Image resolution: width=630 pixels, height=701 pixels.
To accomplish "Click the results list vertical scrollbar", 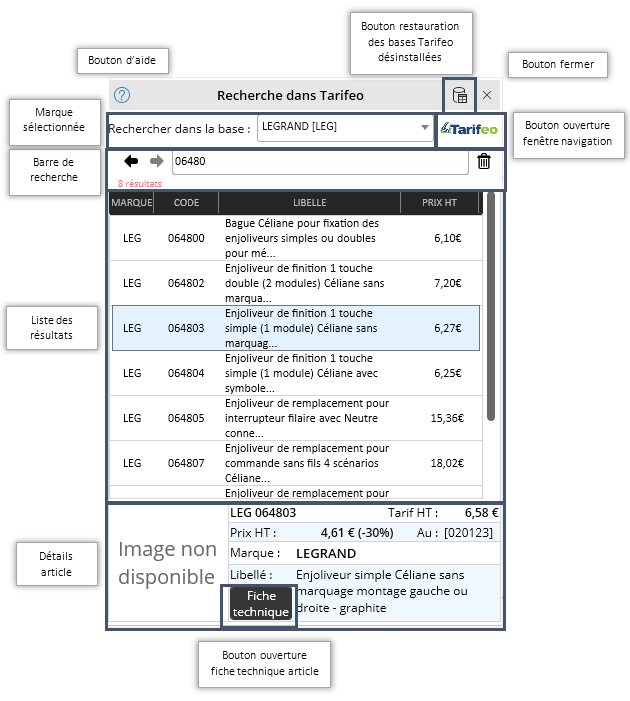I will (491, 307).
